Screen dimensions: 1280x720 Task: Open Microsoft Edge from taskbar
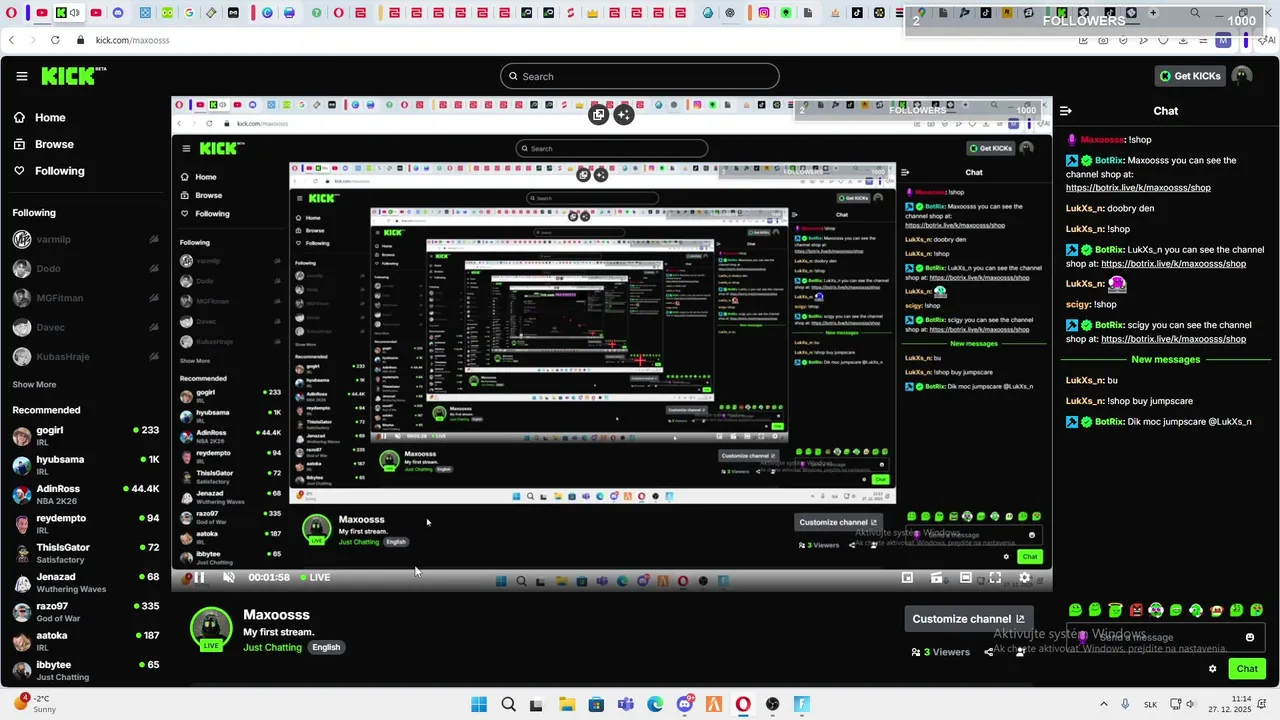(x=655, y=704)
